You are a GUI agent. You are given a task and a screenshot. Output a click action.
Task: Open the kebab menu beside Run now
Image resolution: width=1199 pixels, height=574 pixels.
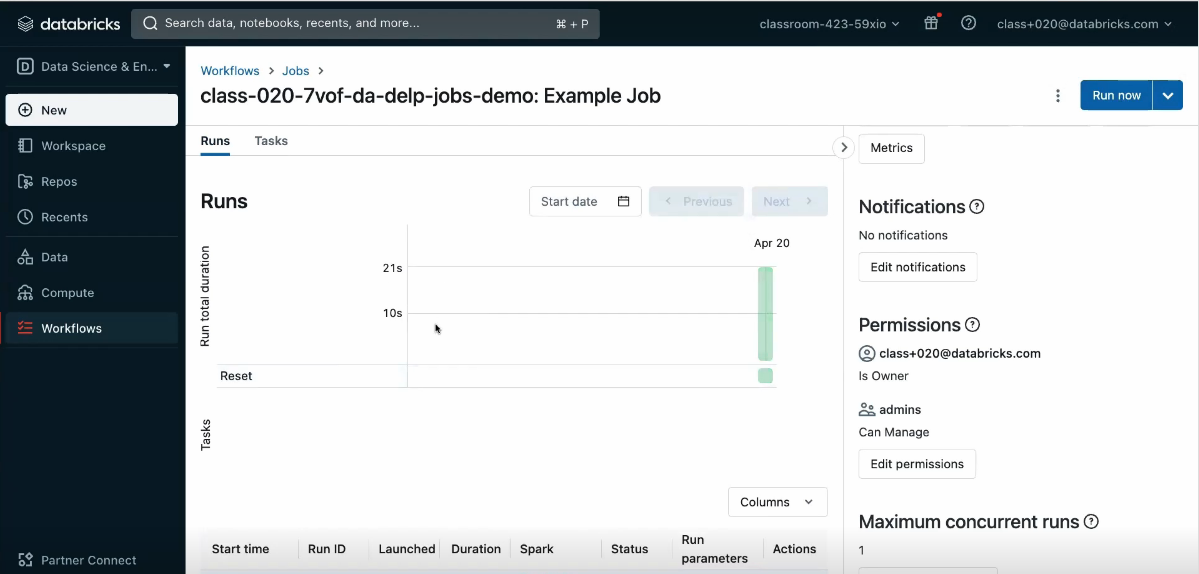pyautogui.click(x=1058, y=96)
